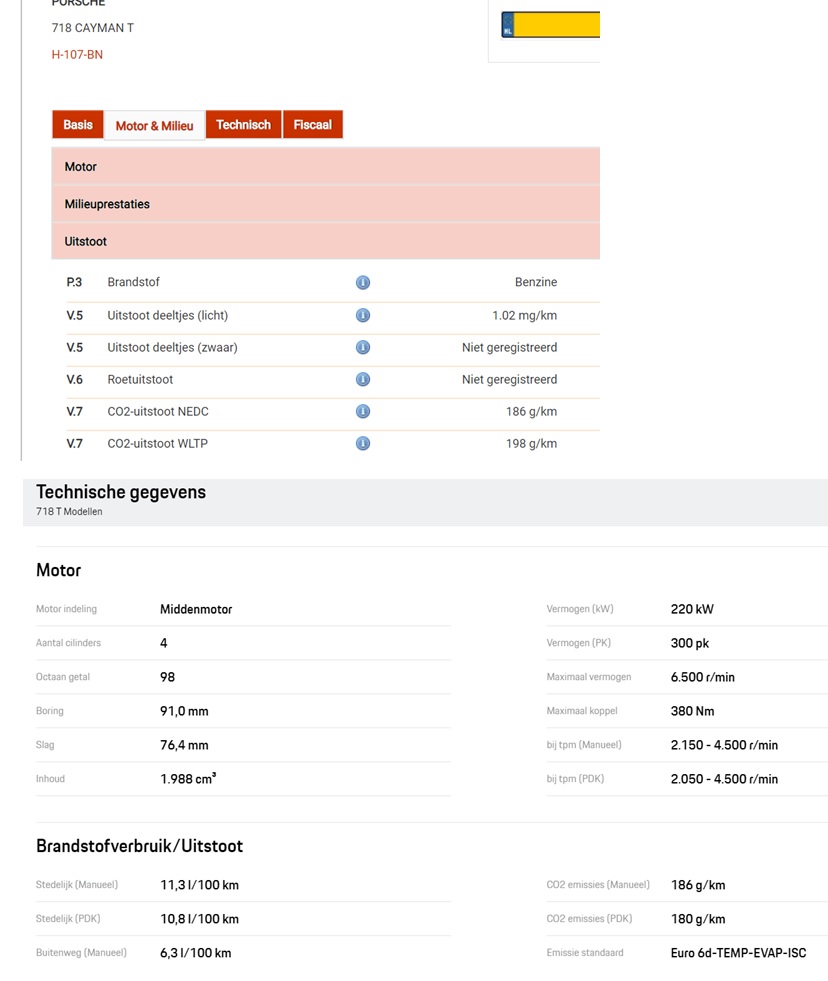
Task: Click Niet geregistreerd in Uitstoot deeltjes (zwaar) row
Action: pos(509,347)
